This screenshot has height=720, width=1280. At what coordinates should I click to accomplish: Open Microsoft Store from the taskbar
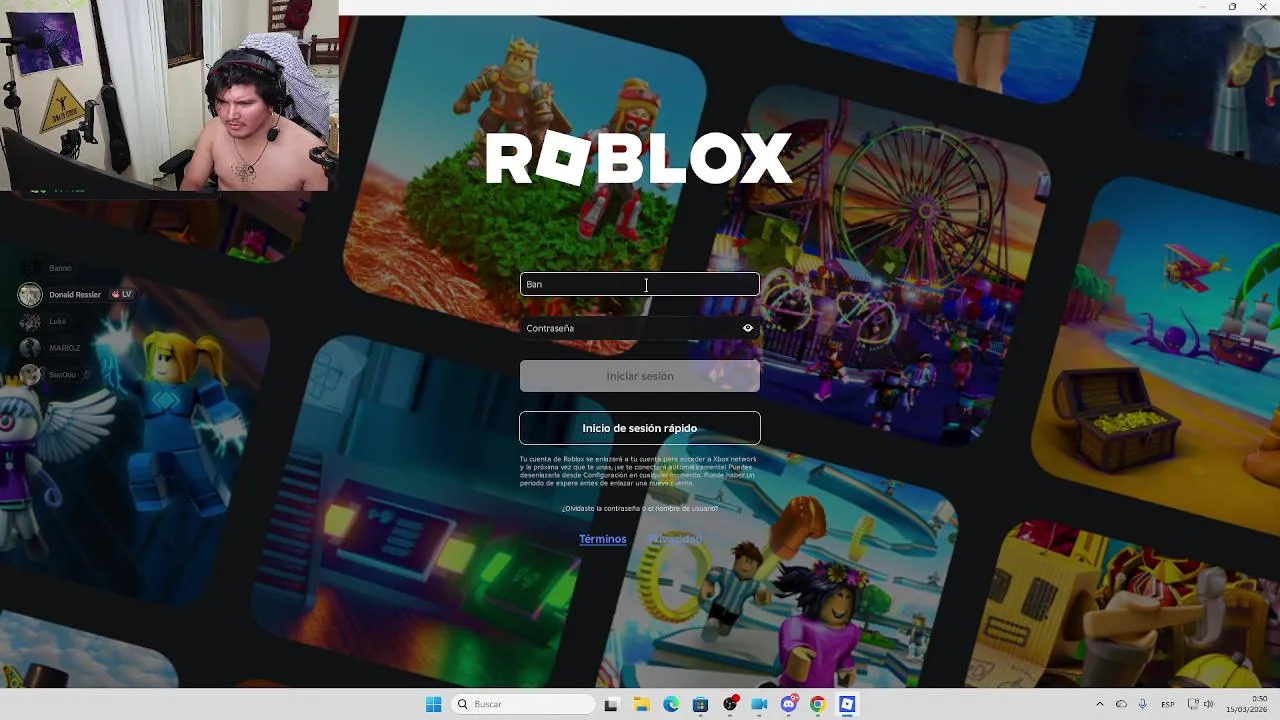(x=700, y=704)
